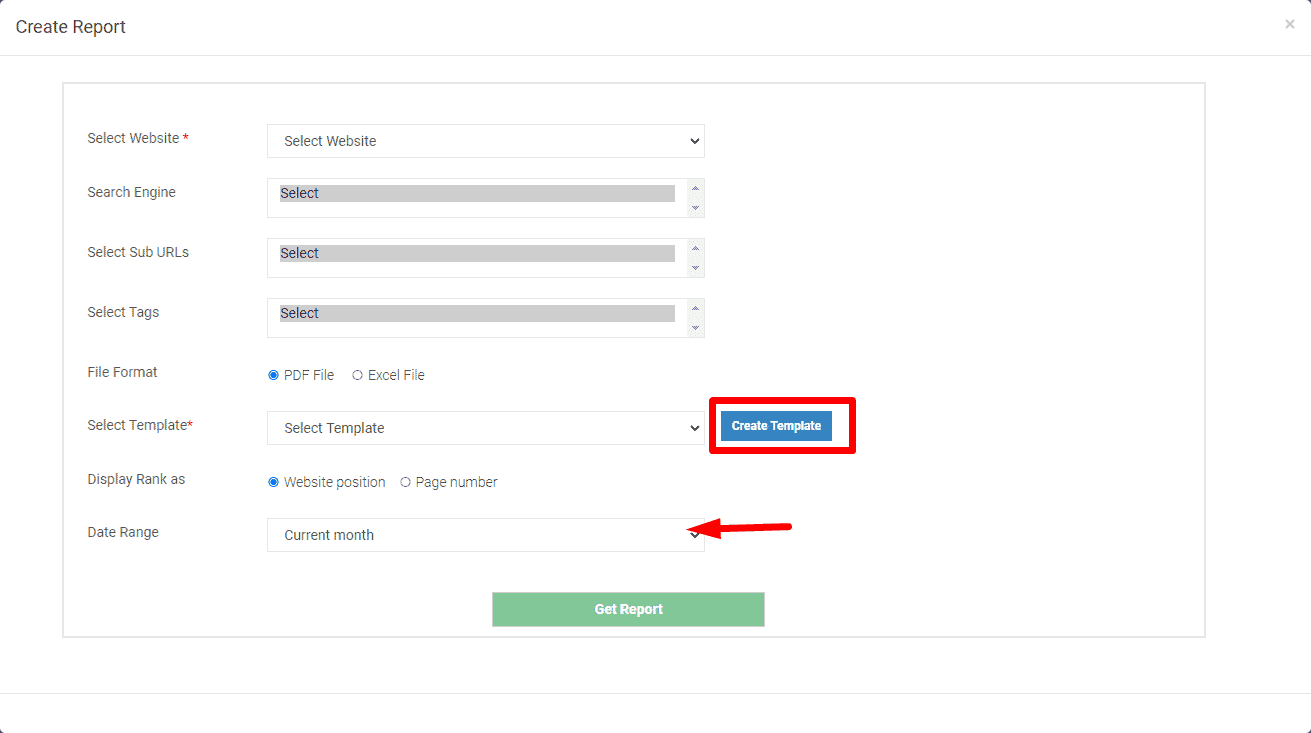Select Website position radio button
1311x733 pixels.
point(274,482)
